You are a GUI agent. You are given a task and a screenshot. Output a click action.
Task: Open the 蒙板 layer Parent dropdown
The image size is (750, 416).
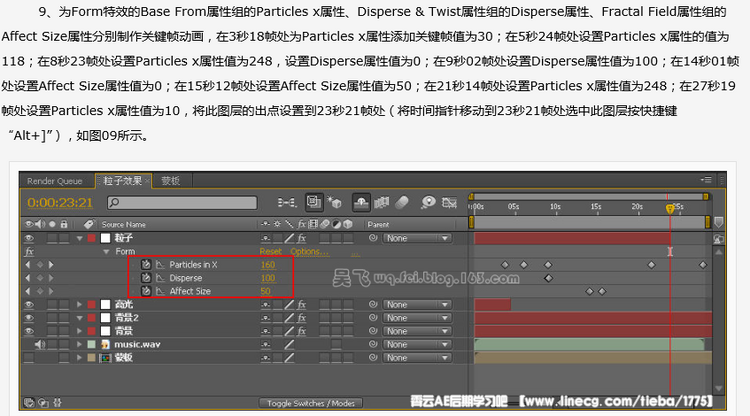pyautogui.click(x=417, y=357)
